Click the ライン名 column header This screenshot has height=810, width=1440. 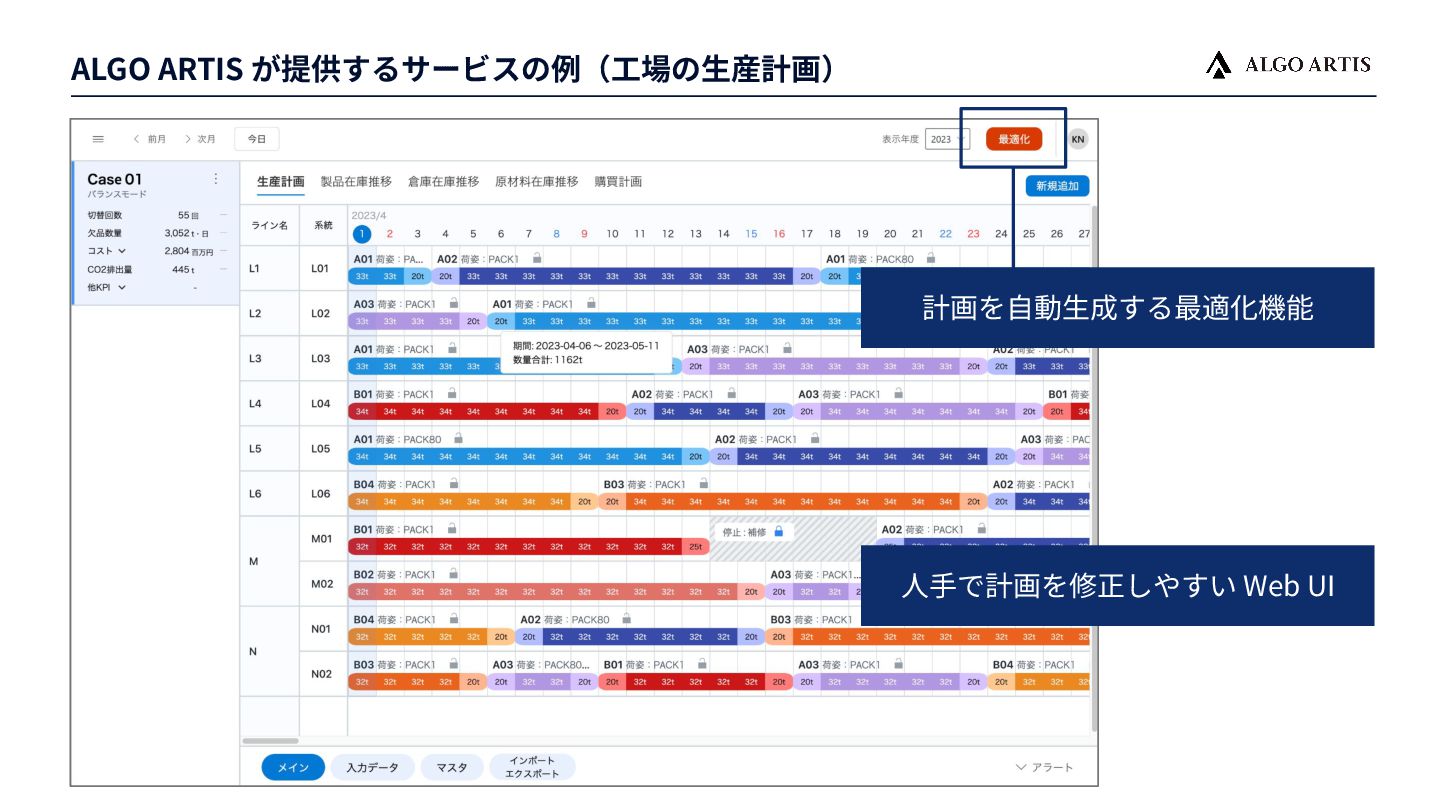coord(269,226)
